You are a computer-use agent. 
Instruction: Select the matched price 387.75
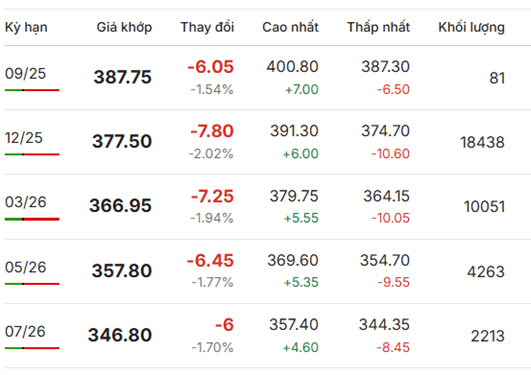click(x=123, y=77)
